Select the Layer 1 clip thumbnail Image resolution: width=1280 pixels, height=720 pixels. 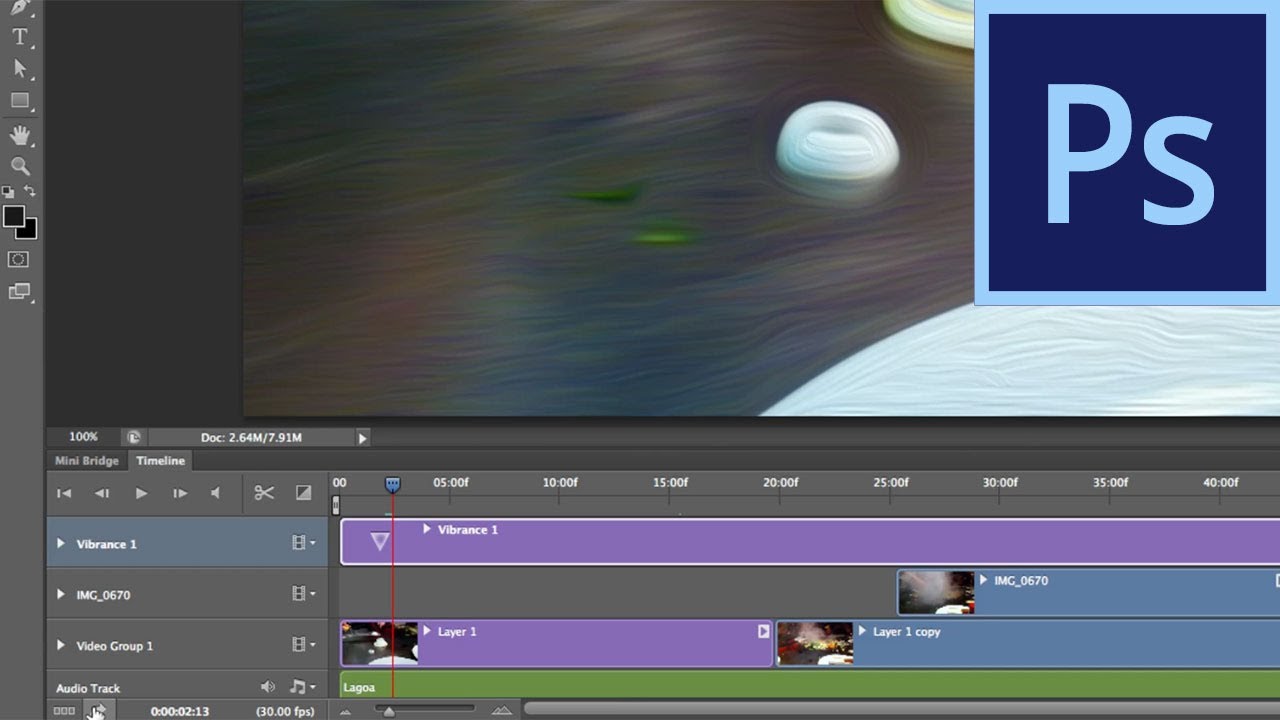(380, 643)
